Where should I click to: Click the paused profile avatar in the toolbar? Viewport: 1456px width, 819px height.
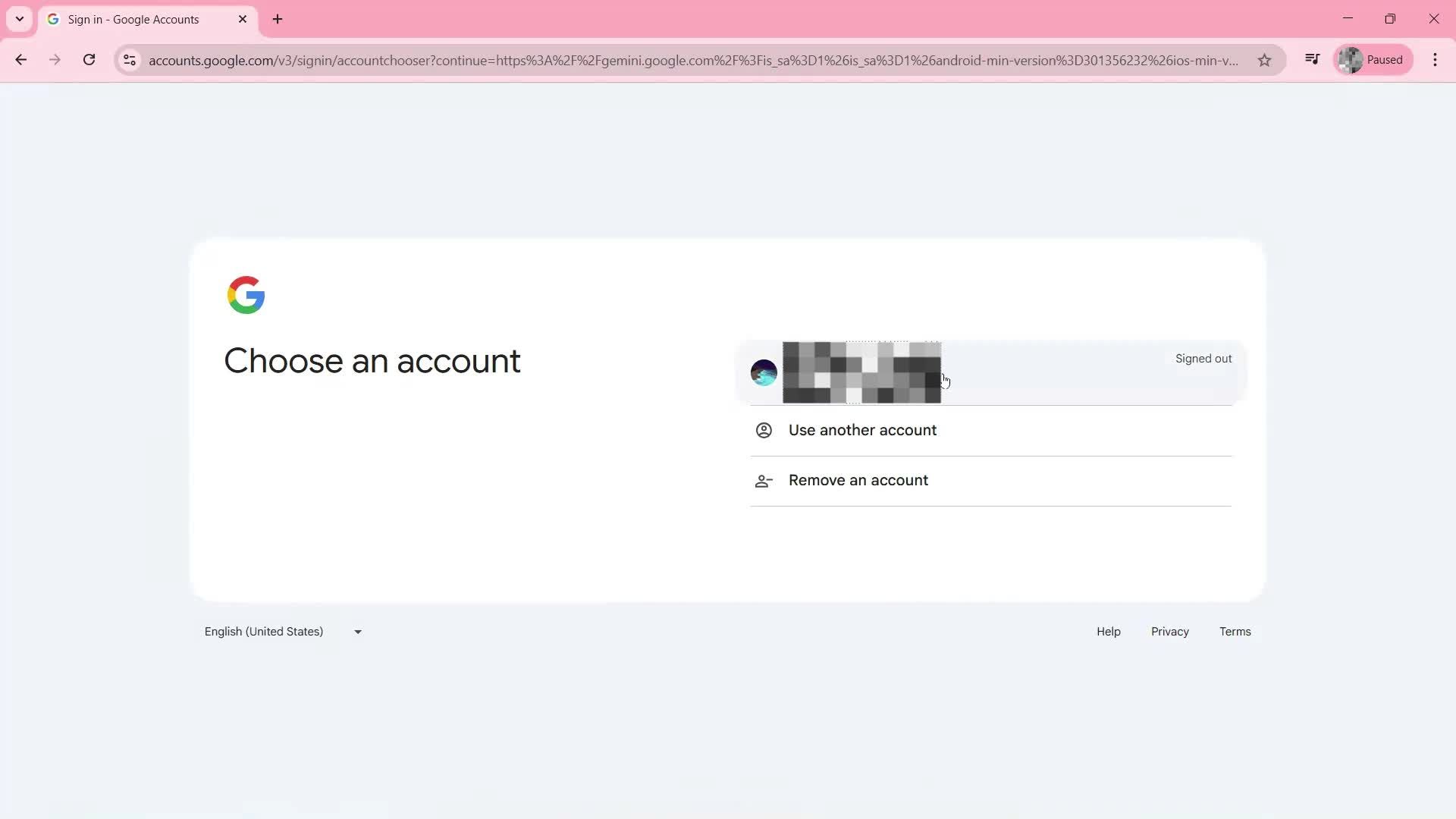click(x=1352, y=59)
